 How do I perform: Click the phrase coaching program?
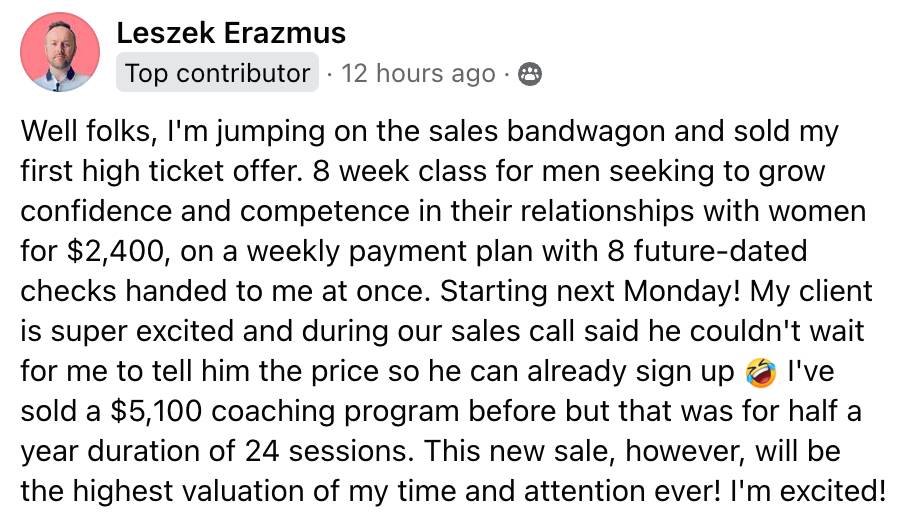335,412
